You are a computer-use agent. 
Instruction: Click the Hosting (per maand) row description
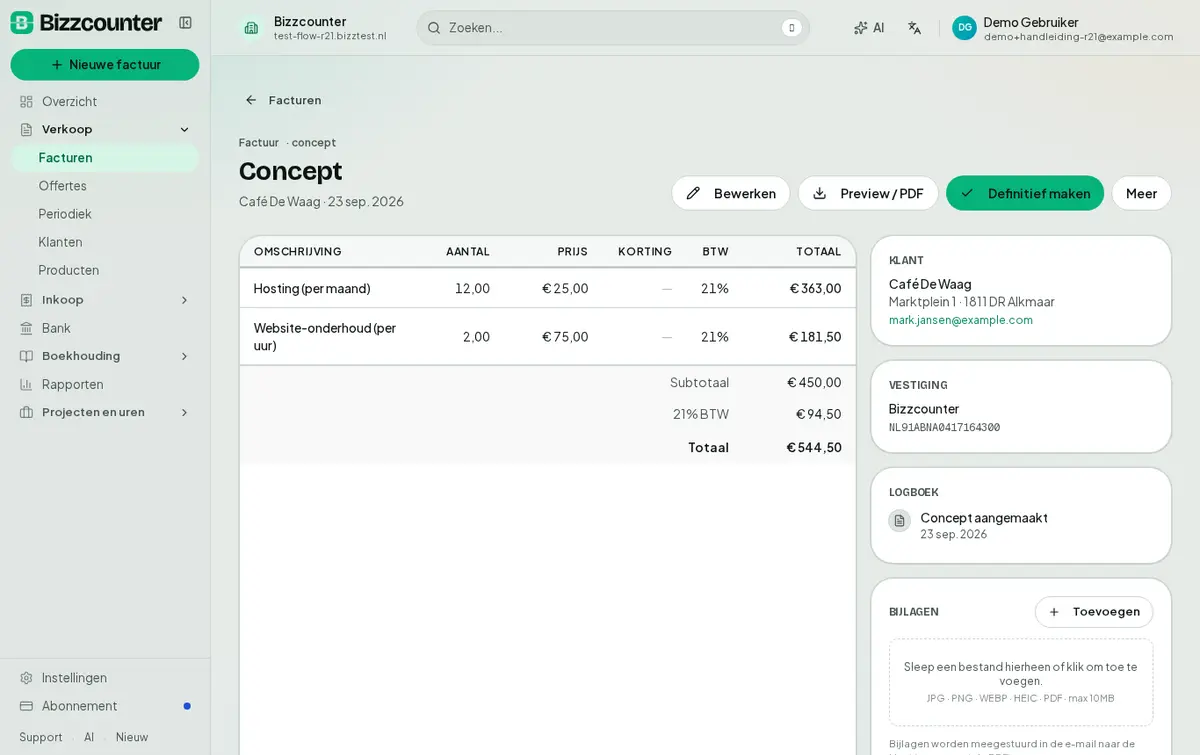coord(312,288)
